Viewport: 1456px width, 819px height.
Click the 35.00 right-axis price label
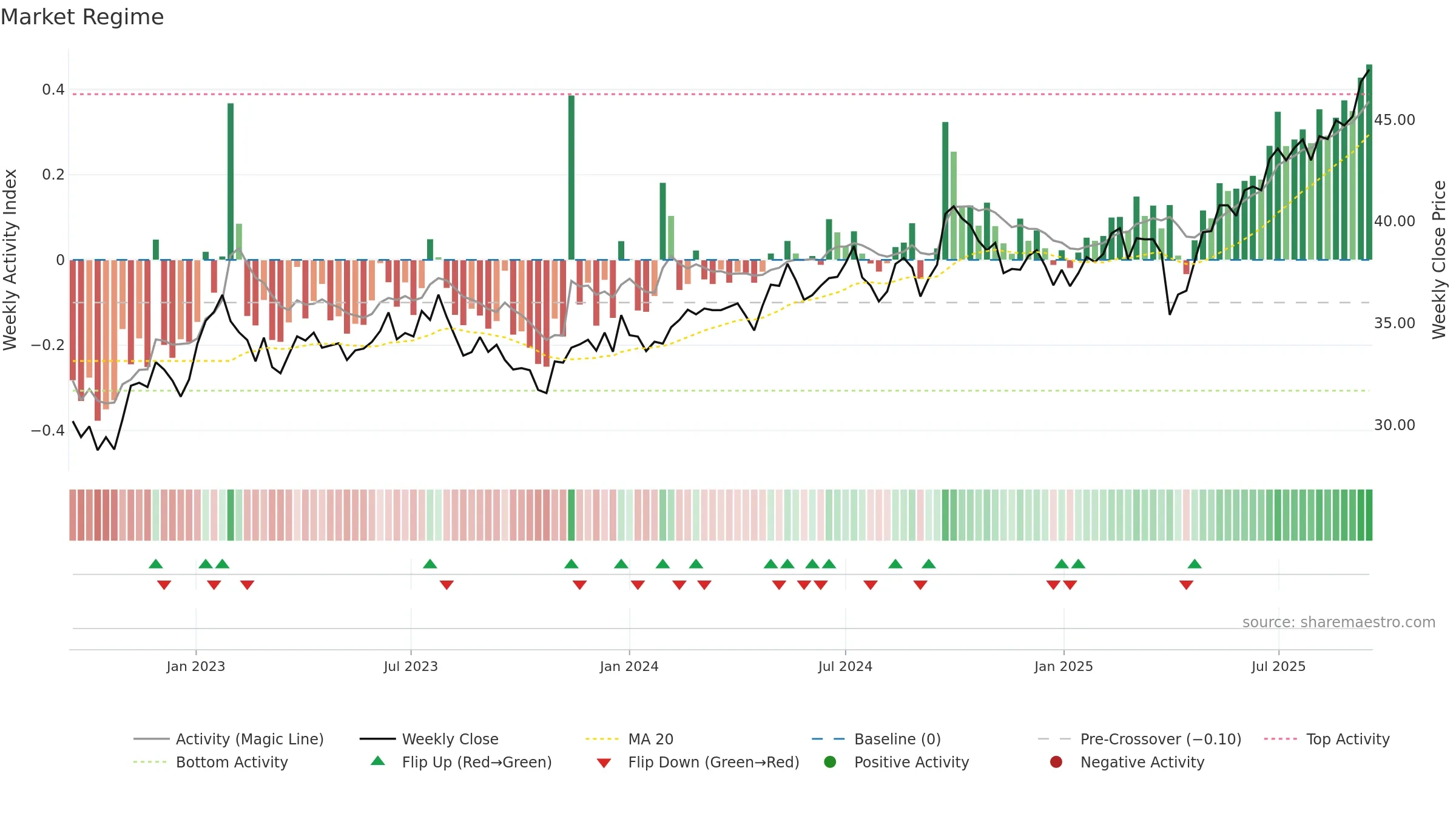(x=1395, y=323)
